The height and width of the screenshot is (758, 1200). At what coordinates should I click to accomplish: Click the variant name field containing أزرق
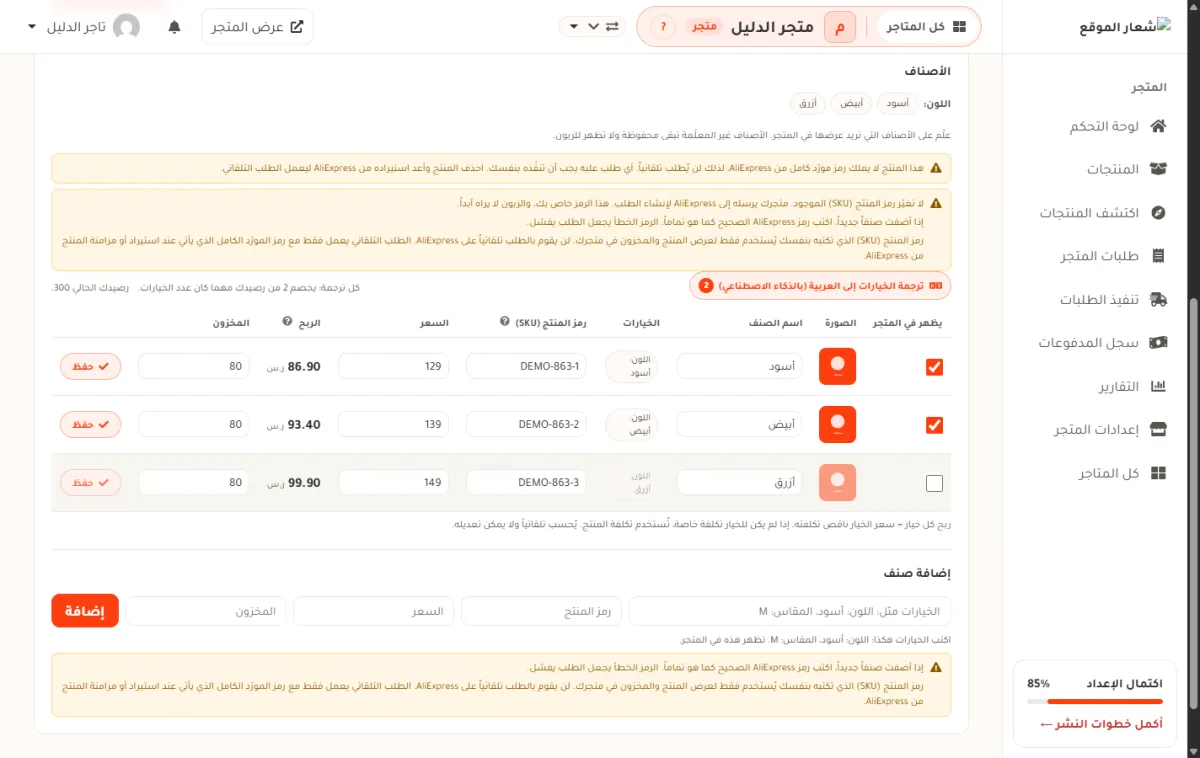[x=741, y=483]
